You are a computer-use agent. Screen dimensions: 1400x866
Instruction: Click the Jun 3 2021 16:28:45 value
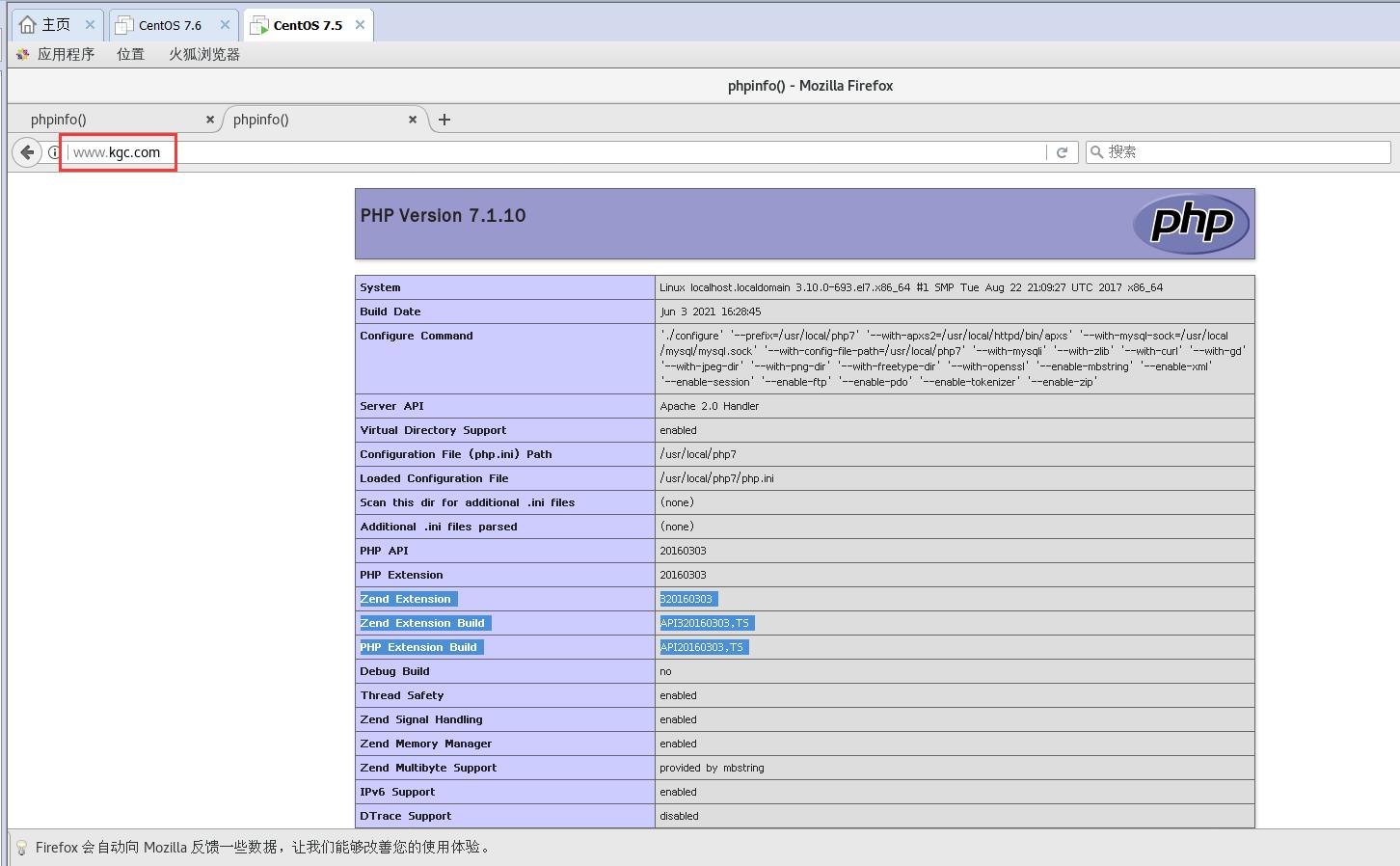click(x=711, y=311)
